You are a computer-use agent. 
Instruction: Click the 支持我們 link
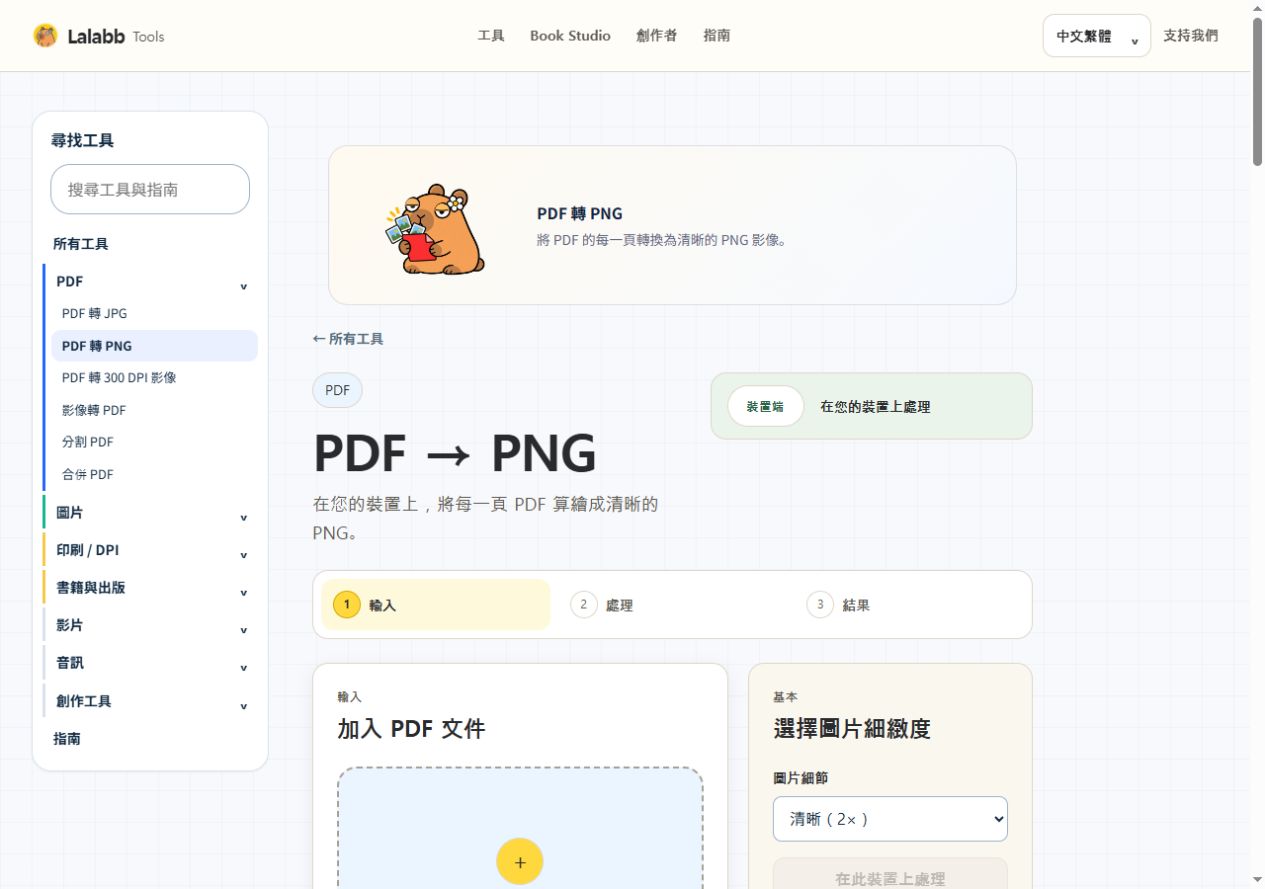(x=1191, y=36)
